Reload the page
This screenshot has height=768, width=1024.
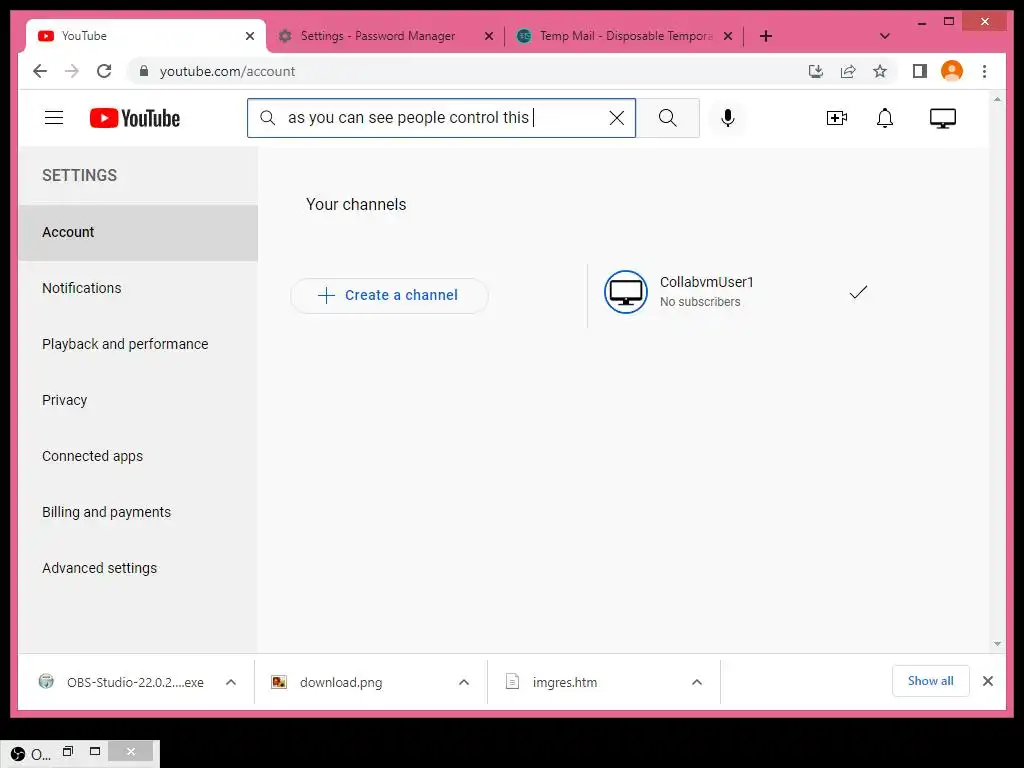point(104,71)
